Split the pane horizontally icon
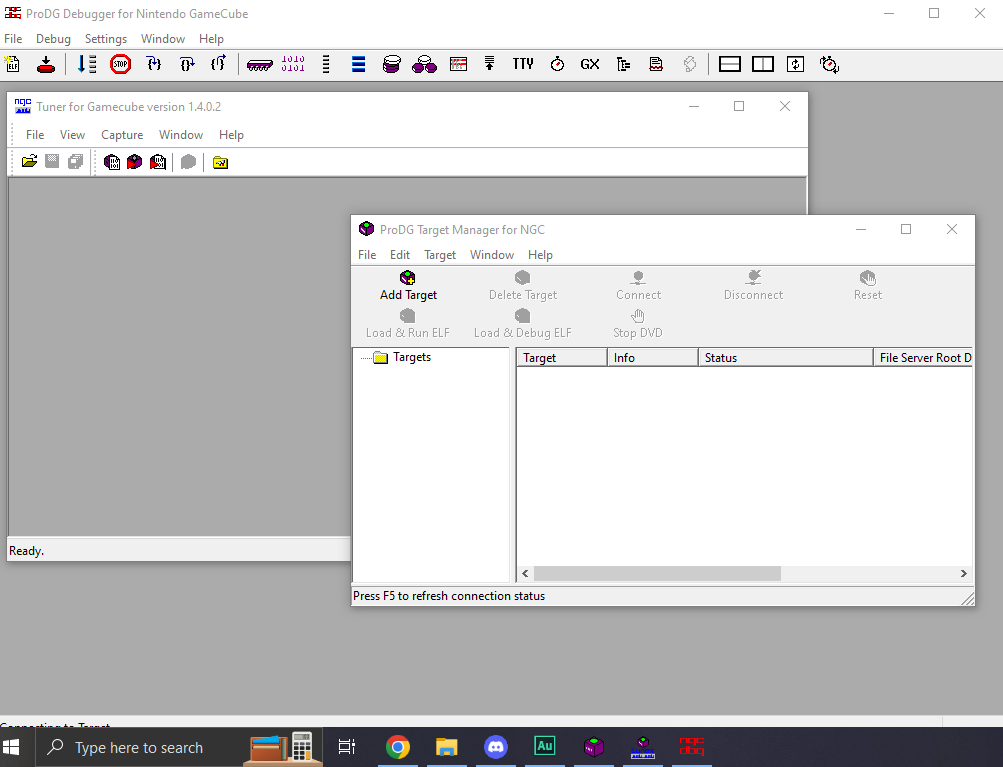Viewport: 1003px width, 767px height. pyautogui.click(x=729, y=64)
